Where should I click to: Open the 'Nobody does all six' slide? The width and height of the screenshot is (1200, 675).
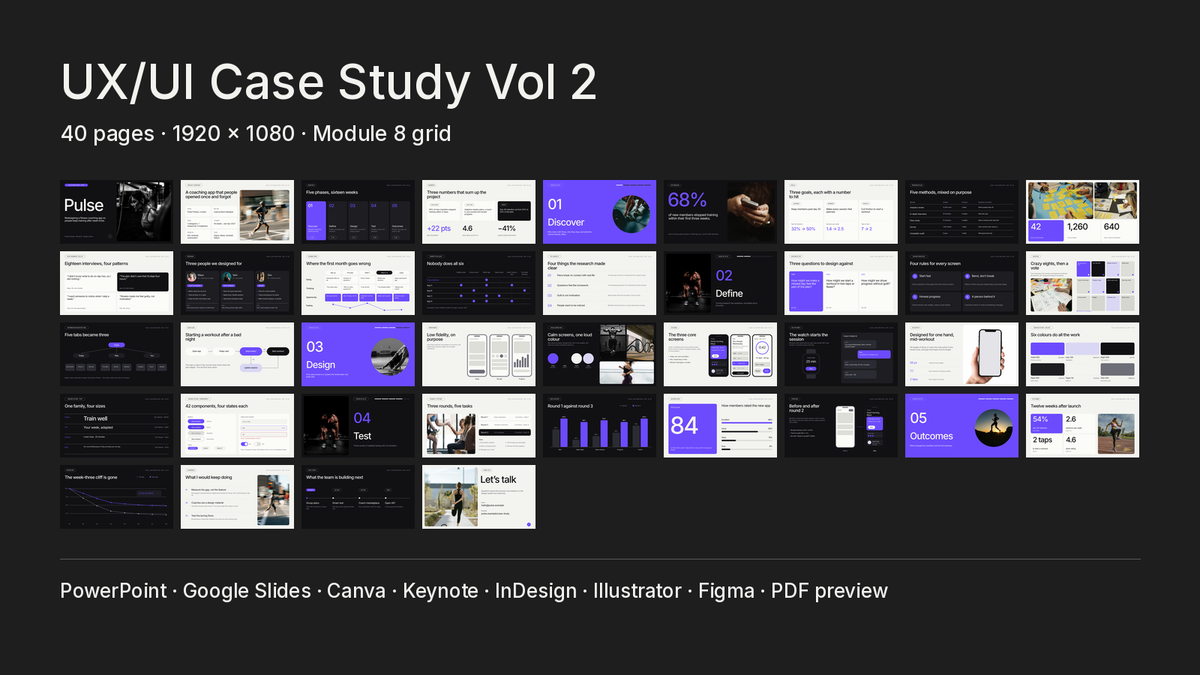tap(479, 283)
